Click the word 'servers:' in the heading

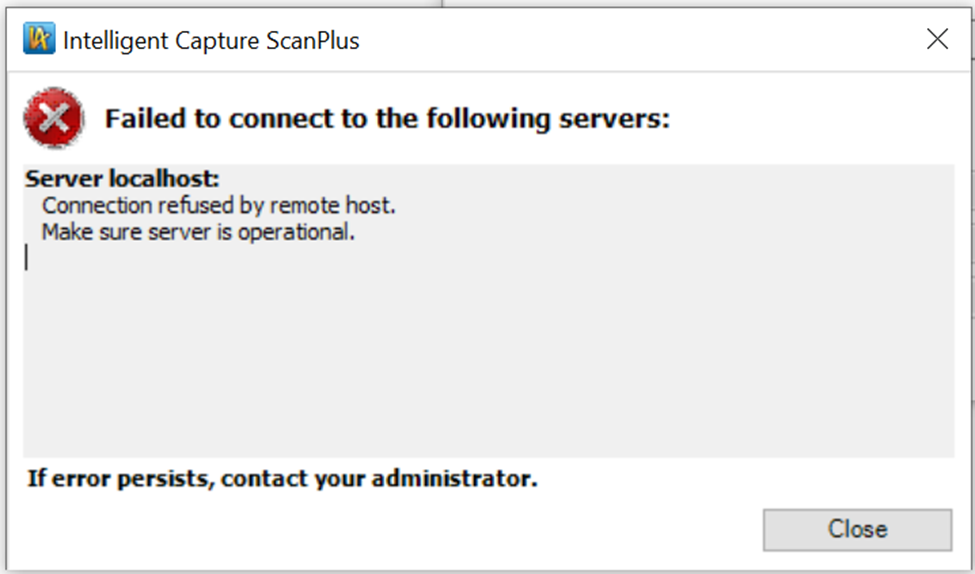[x=614, y=119]
